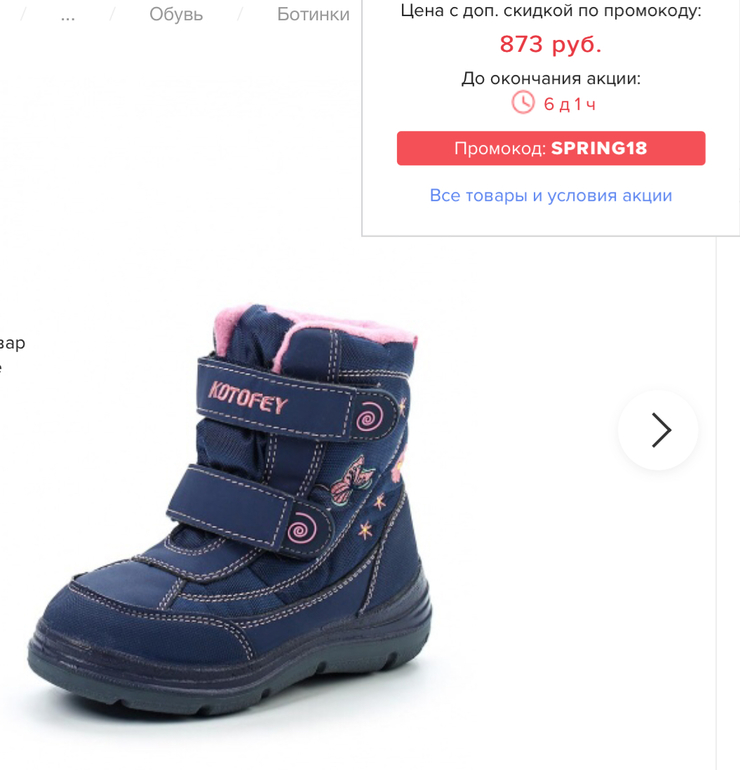Open the Ботинки breadcrumb category

click(x=313, y=14)
